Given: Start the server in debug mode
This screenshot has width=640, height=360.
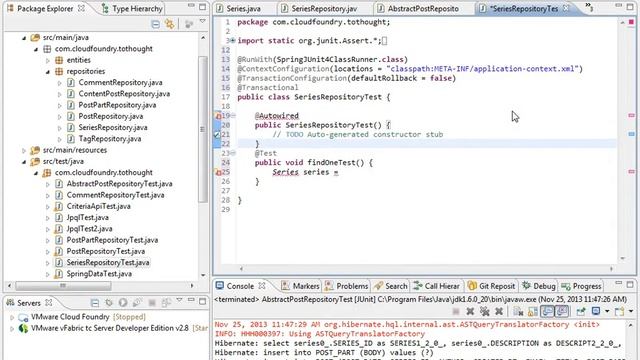Looking at the screenshot, I should click(x=109, y=303).
